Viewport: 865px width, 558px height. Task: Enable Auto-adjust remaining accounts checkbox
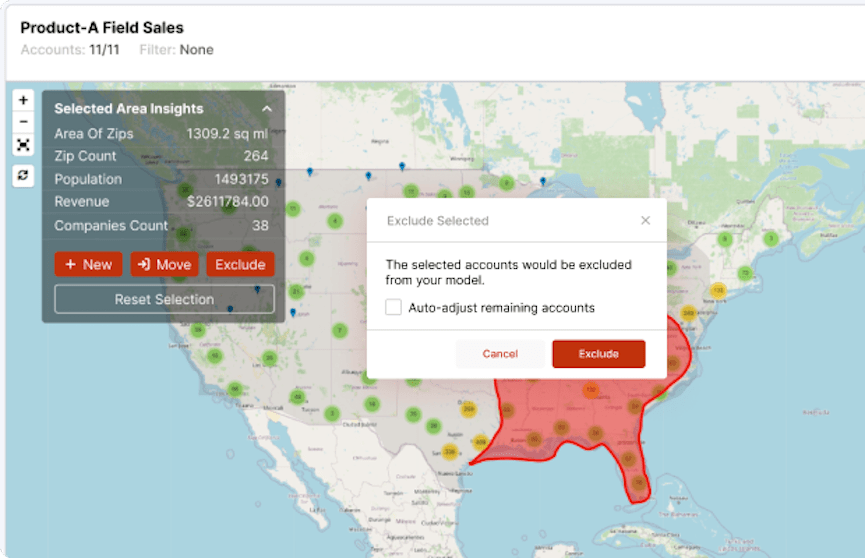click(394, 308)
